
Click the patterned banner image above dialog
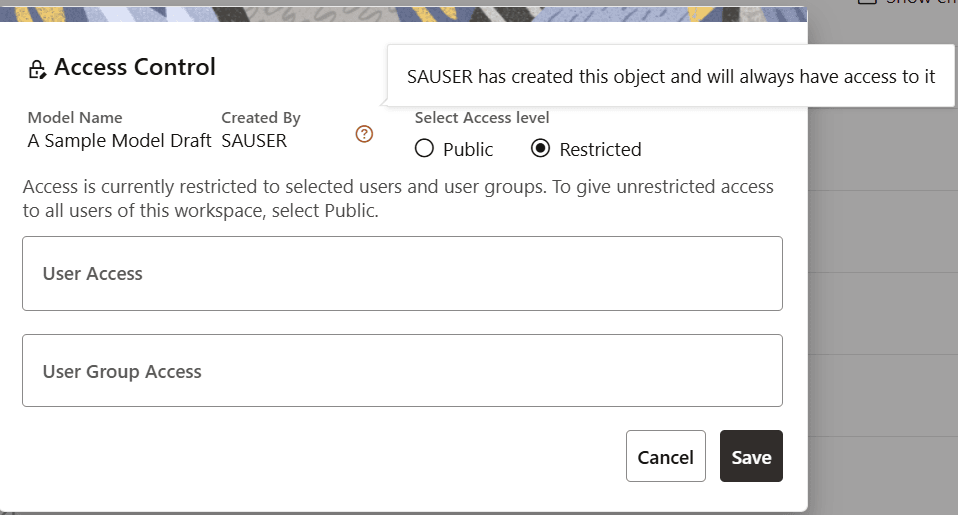pyautogui.click(x=400, y=10)
